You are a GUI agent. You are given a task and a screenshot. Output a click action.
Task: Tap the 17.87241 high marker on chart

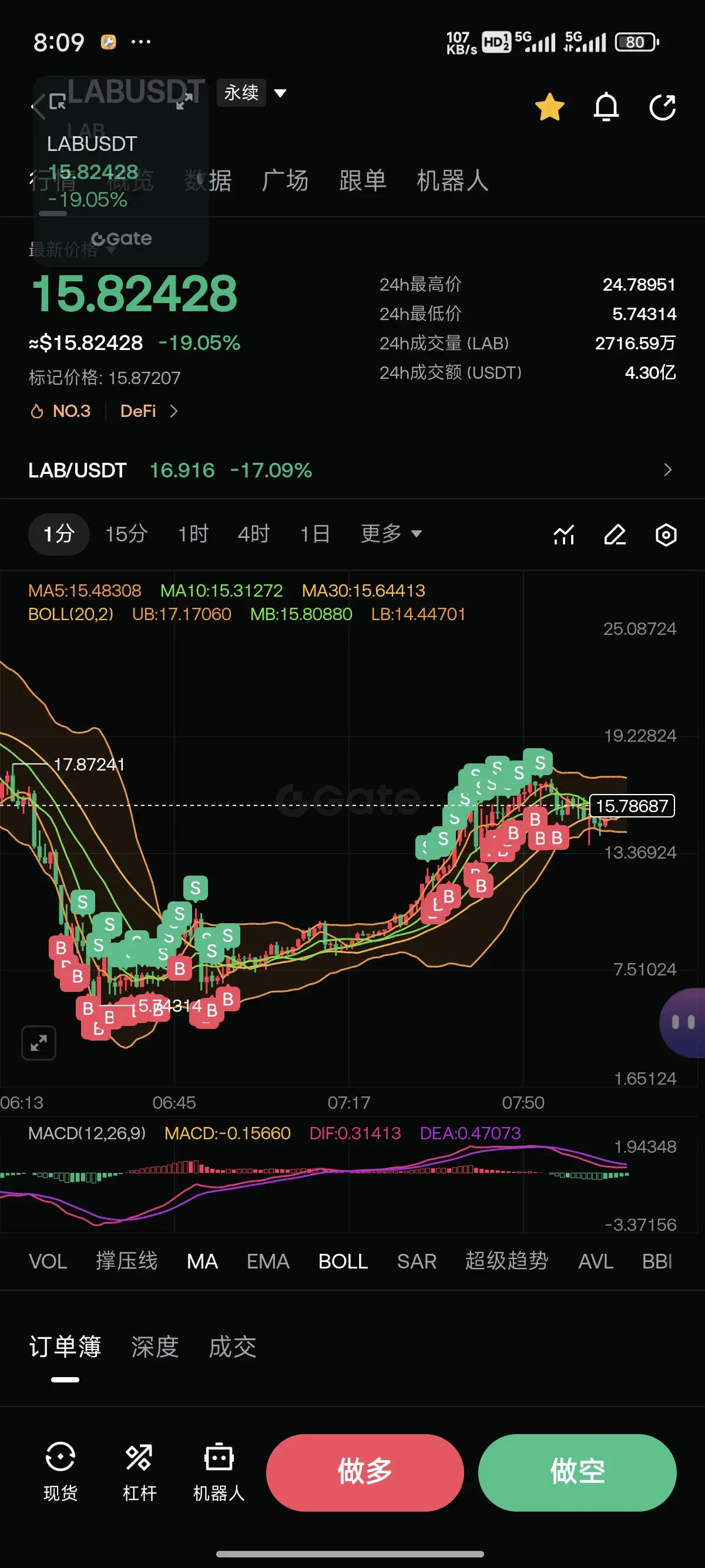(x=89, y=764)
